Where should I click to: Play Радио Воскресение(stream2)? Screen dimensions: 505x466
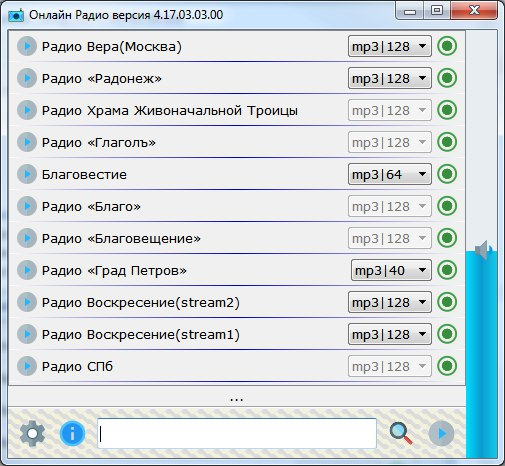pyautogui.click(x=27, y=302)
